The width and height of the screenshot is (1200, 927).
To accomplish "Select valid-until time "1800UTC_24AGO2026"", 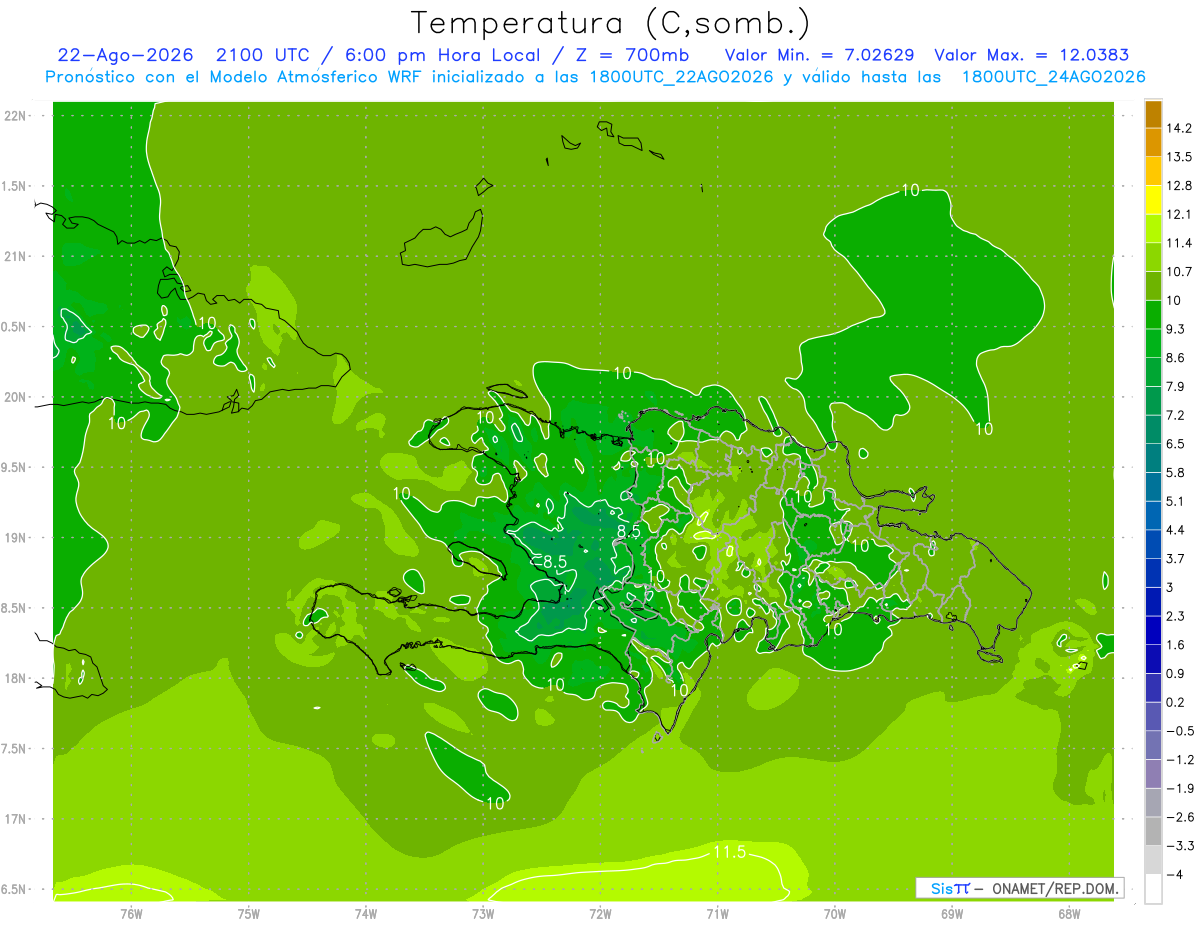I will point(1053,77).
